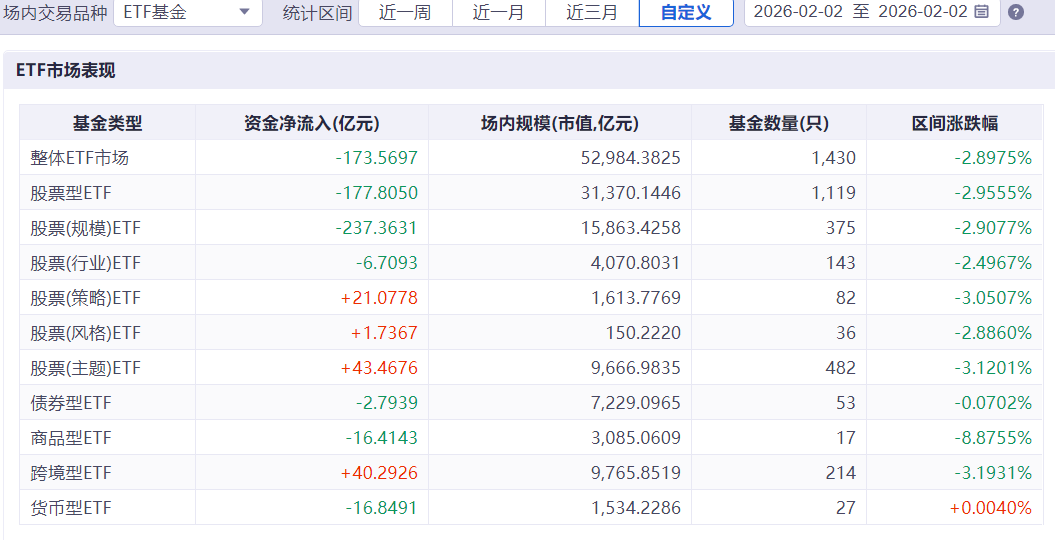Click net inflow value +43.4676
The height and width of the screenshot is (540, 1055).
tap(379, 368)
